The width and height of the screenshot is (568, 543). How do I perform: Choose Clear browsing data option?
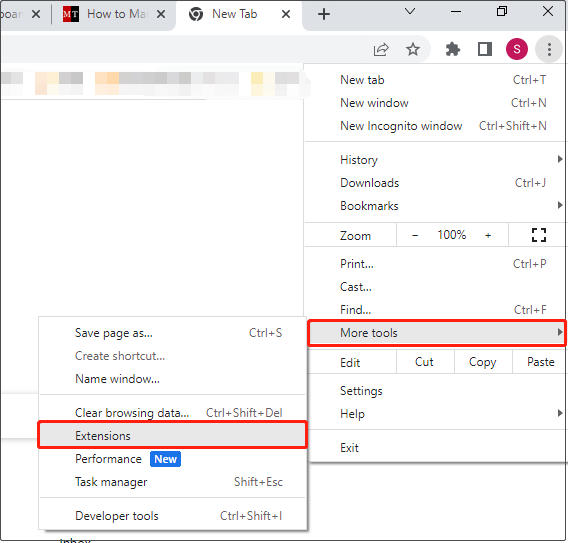coord(172,413)
